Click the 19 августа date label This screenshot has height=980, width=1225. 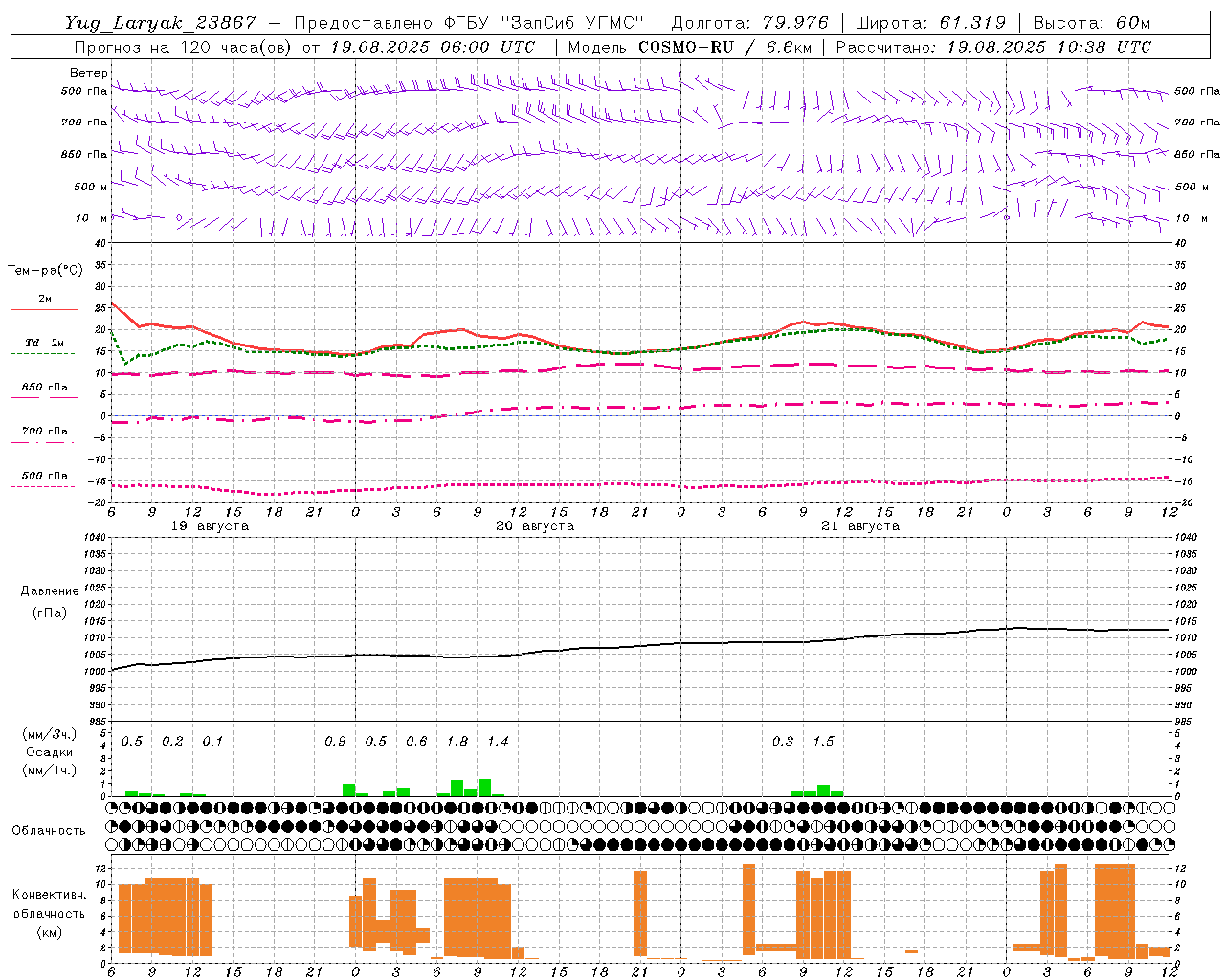pyautogui.click(x=210, y=526)
